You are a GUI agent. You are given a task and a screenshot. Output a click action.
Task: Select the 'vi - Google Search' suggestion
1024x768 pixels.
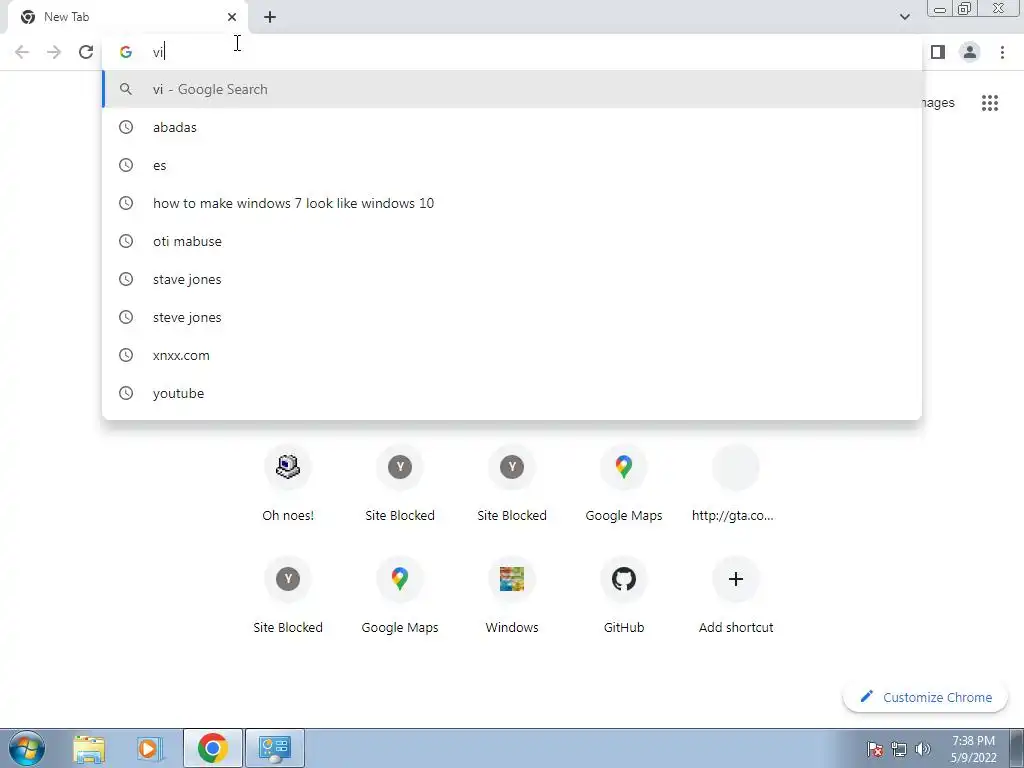click(x=512, y=89)
